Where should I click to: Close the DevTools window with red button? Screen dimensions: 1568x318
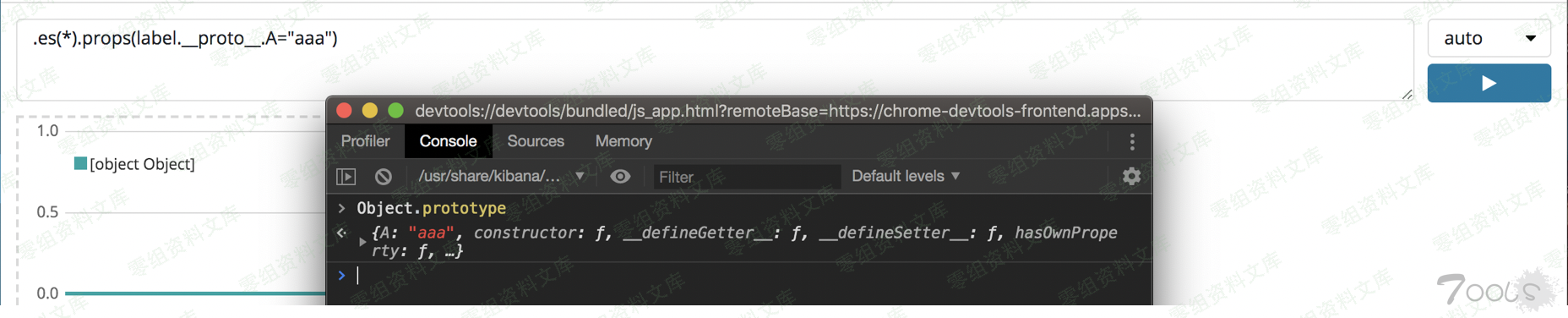[344, 111]
